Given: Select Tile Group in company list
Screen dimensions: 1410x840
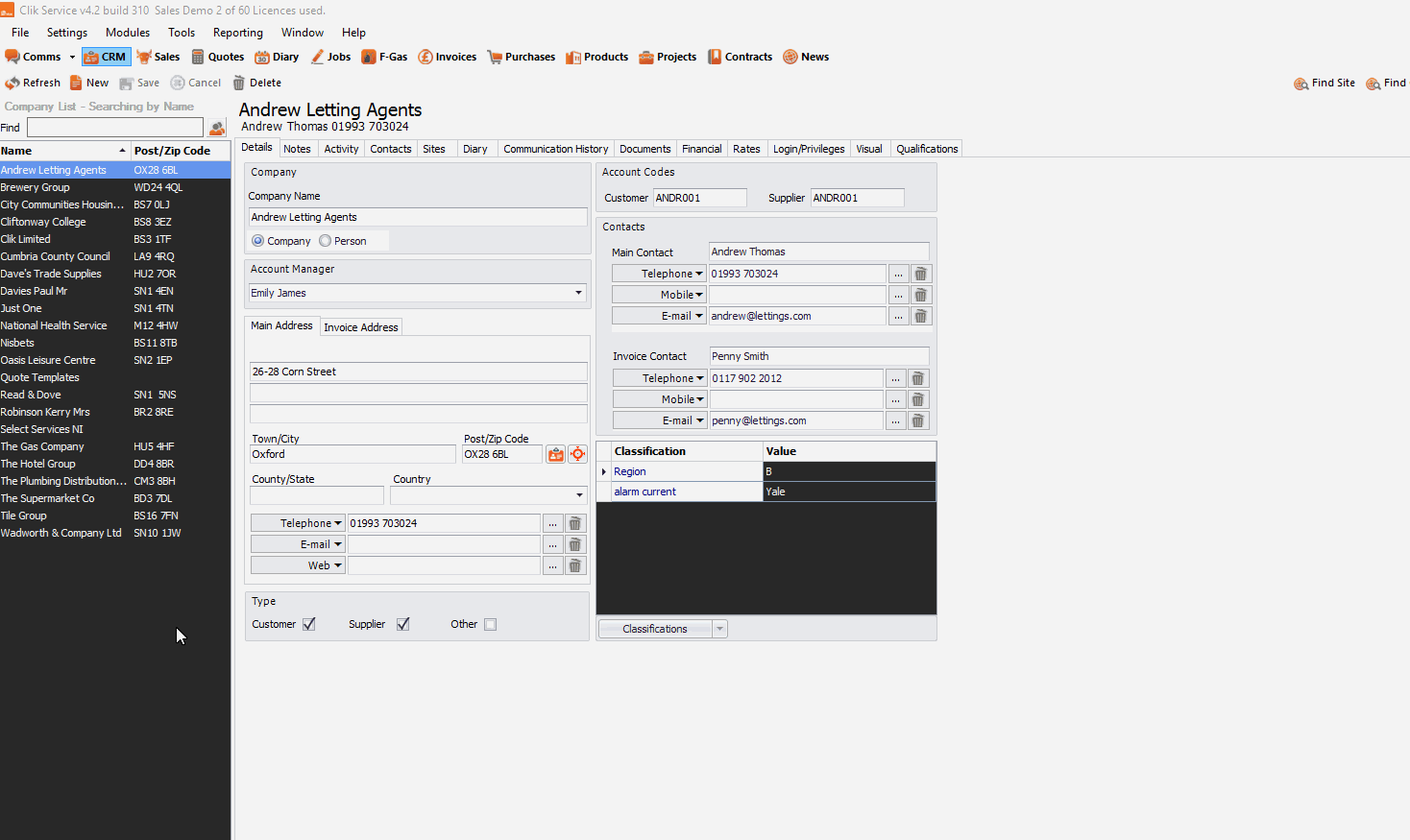Looking at the screenshot, I should tap(115, 516).
